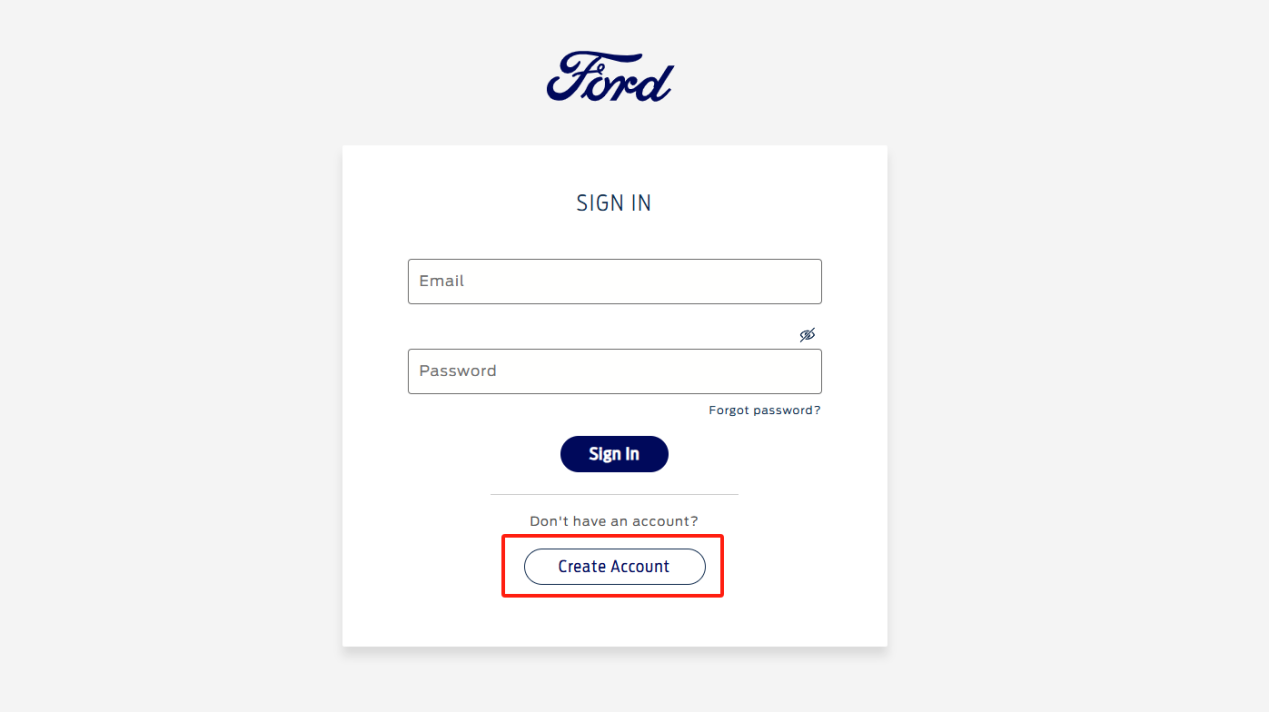Select the Ford script logo at top
Image resolution: width=1269 pixels, height=712 pixels.
point(610,78)
